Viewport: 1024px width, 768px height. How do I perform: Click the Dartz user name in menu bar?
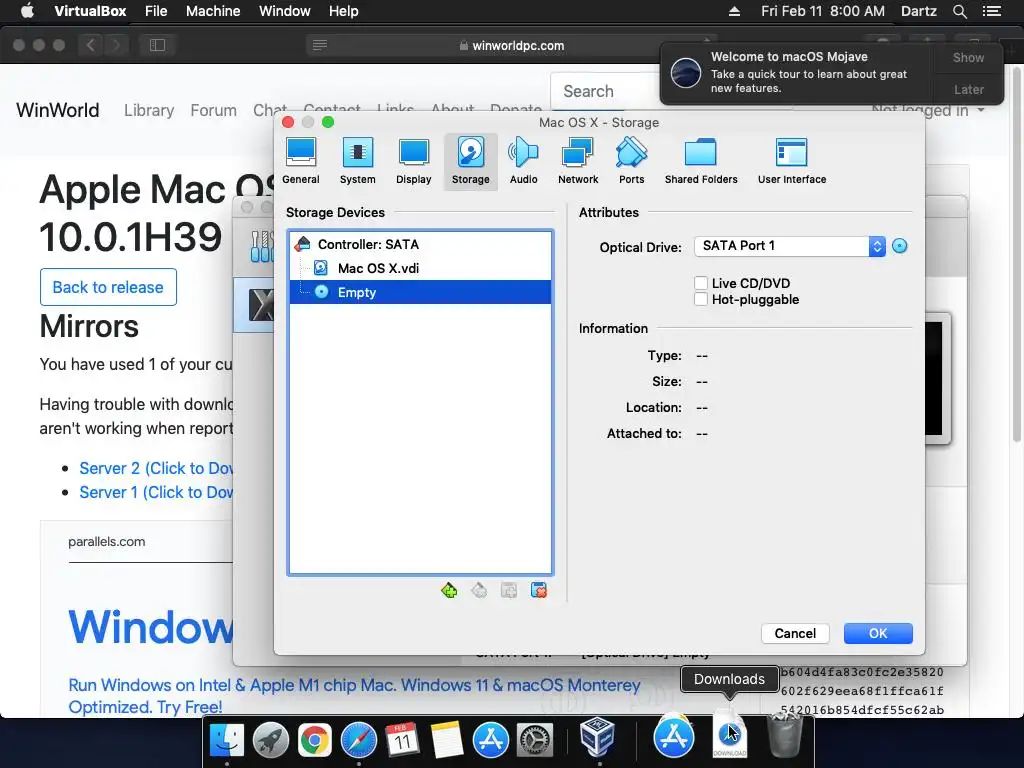(x=918, y=11)
